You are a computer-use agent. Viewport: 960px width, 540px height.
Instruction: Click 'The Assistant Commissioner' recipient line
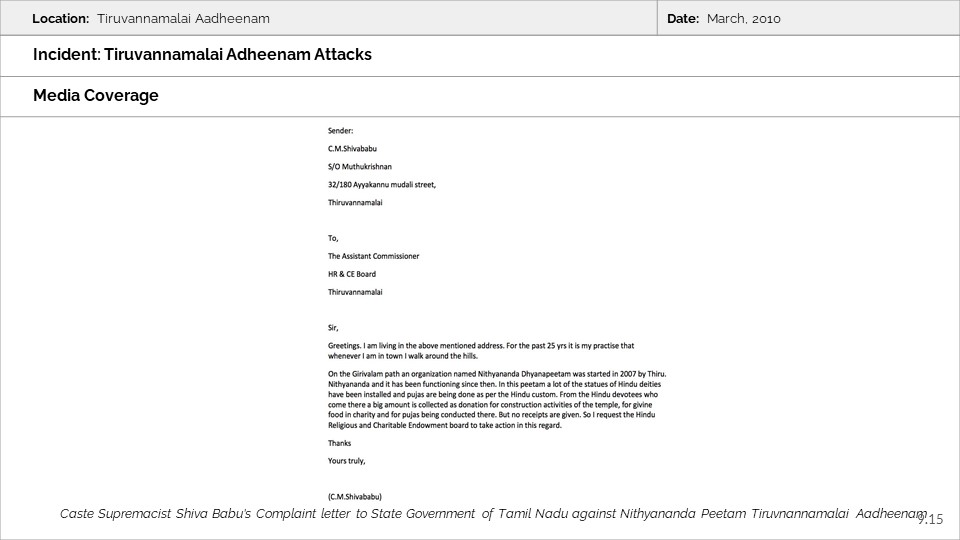click(373, 256)
